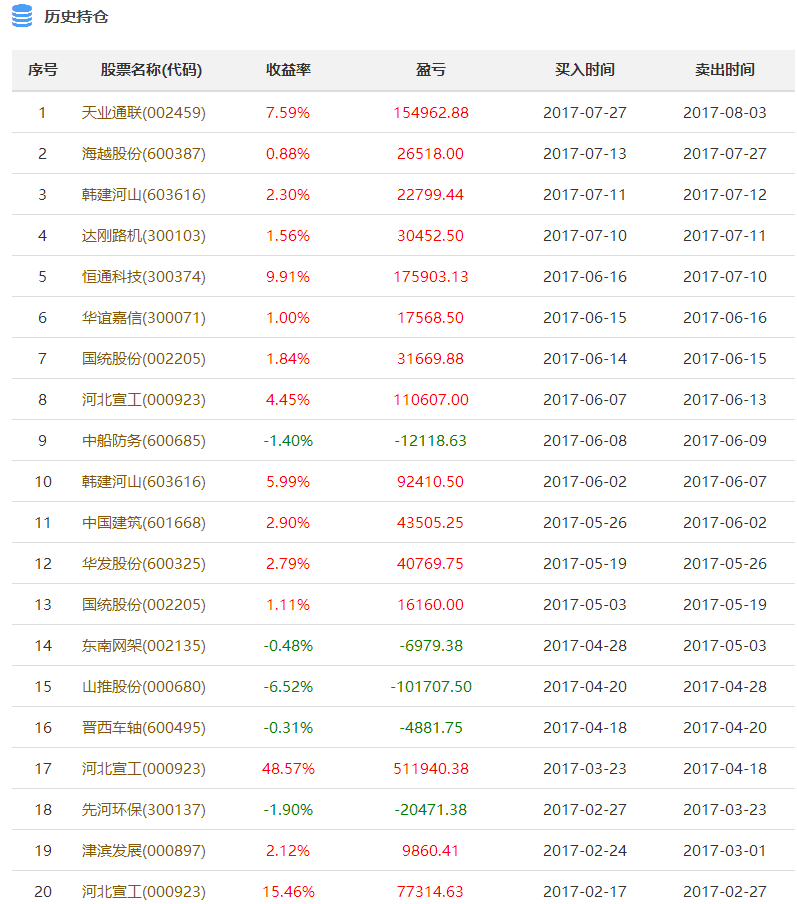Open stock 津滨发展(000897)
This screenshot has width=797, height=904.
(x=143, y=849)
